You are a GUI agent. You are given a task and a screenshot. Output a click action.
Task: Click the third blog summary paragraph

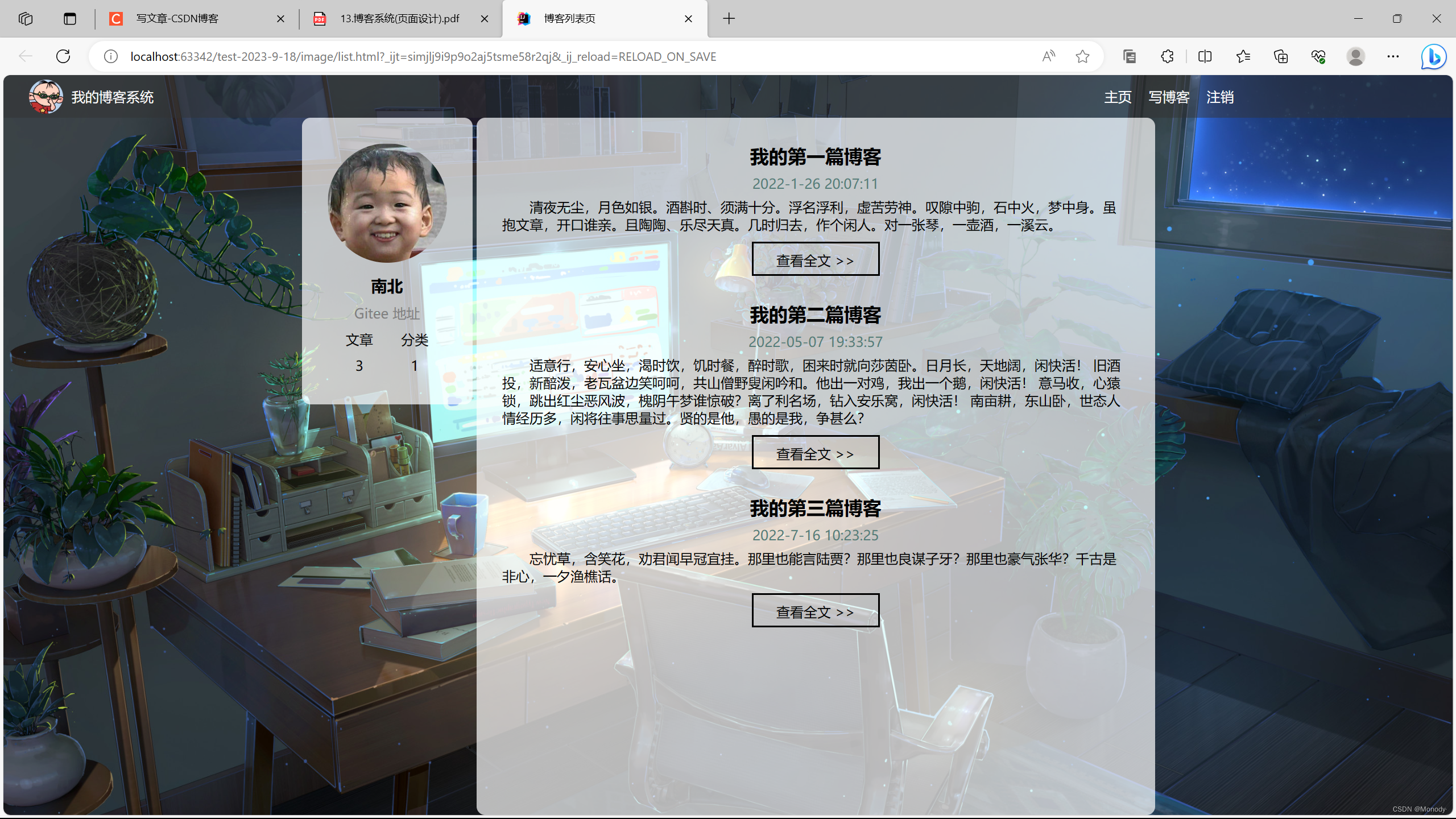coord(810,568)
